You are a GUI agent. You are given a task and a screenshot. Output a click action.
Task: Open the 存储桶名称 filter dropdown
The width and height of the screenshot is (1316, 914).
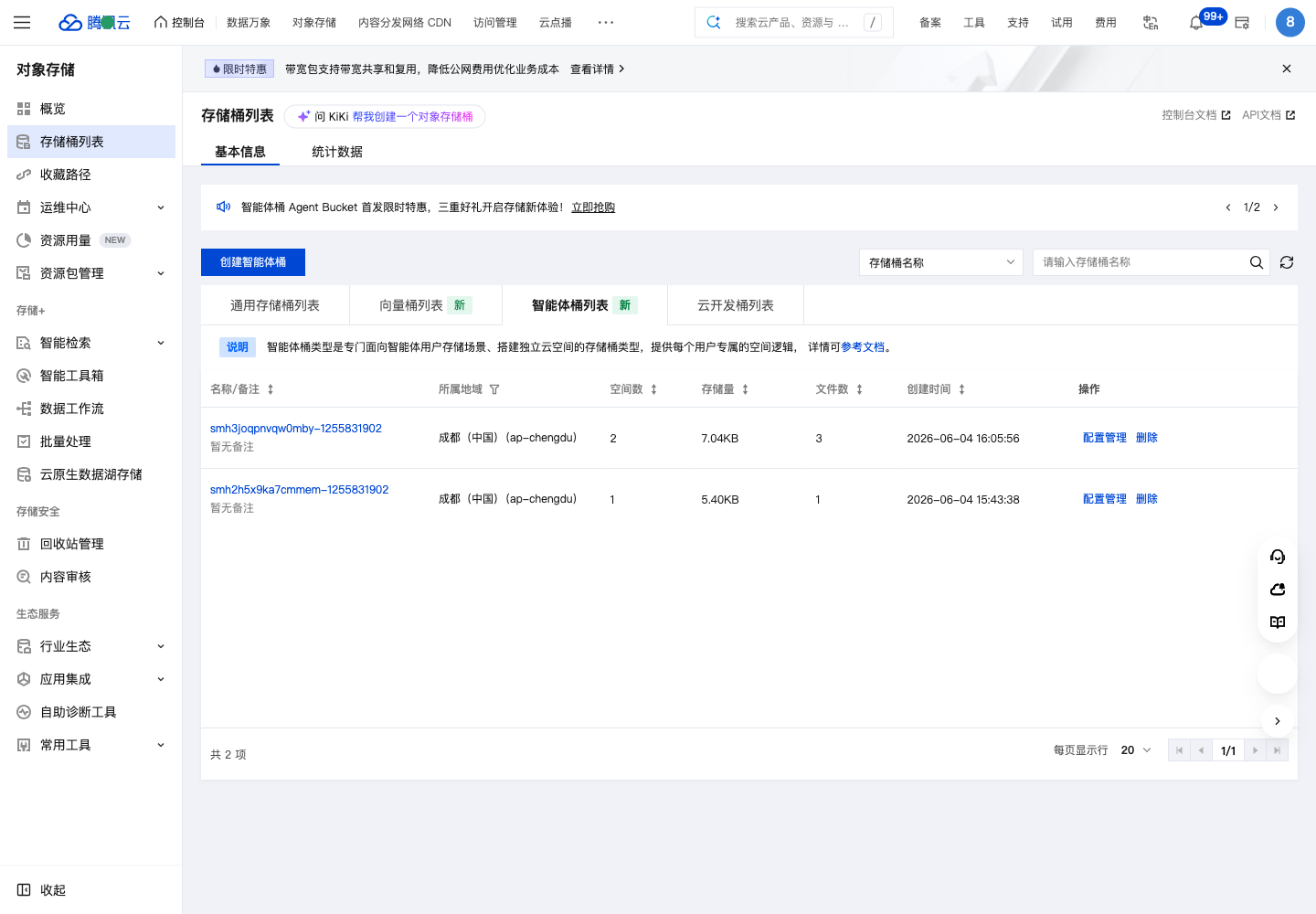pos(941,262)
